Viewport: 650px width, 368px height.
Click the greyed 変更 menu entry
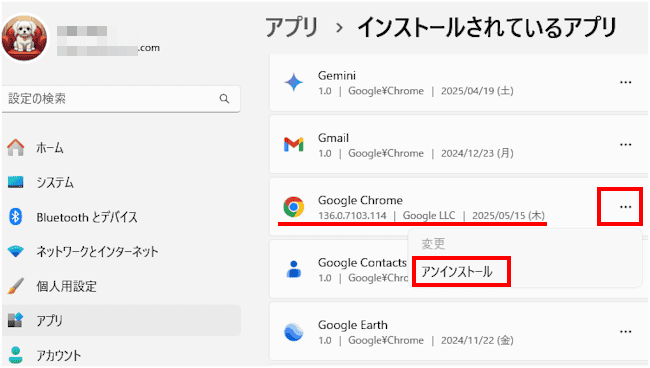(x=433, y=244)
